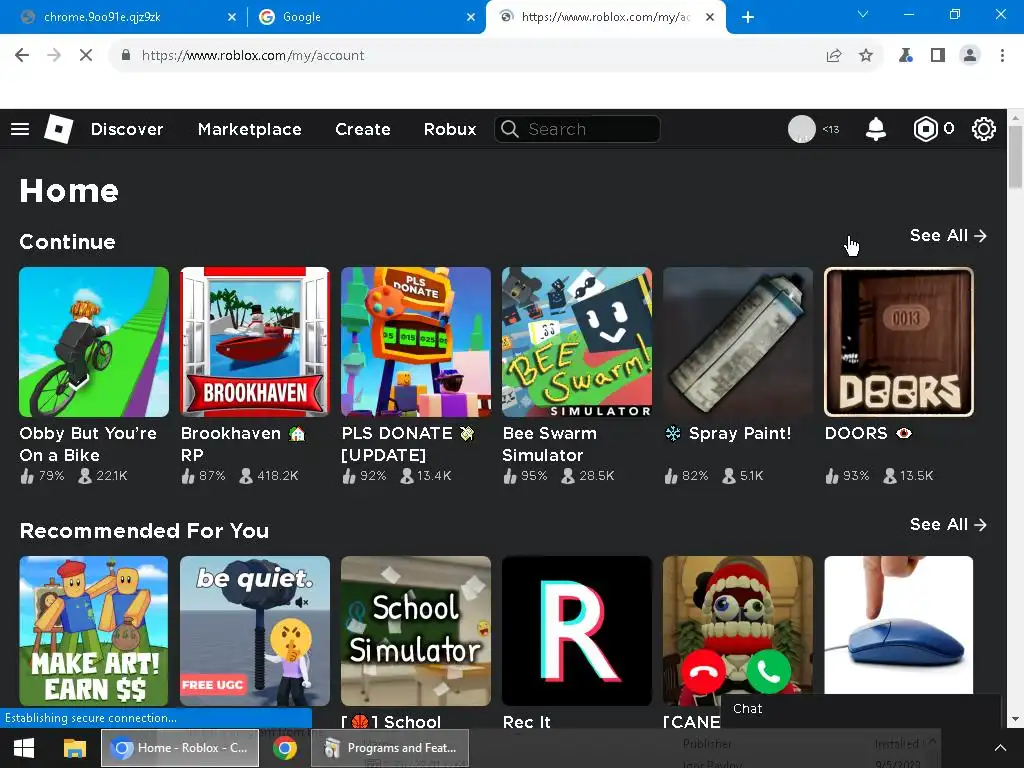This screenshot has width=1024, height=768.
Task: Focus the Roblox Search field
Action: click(x=577, y=129)
